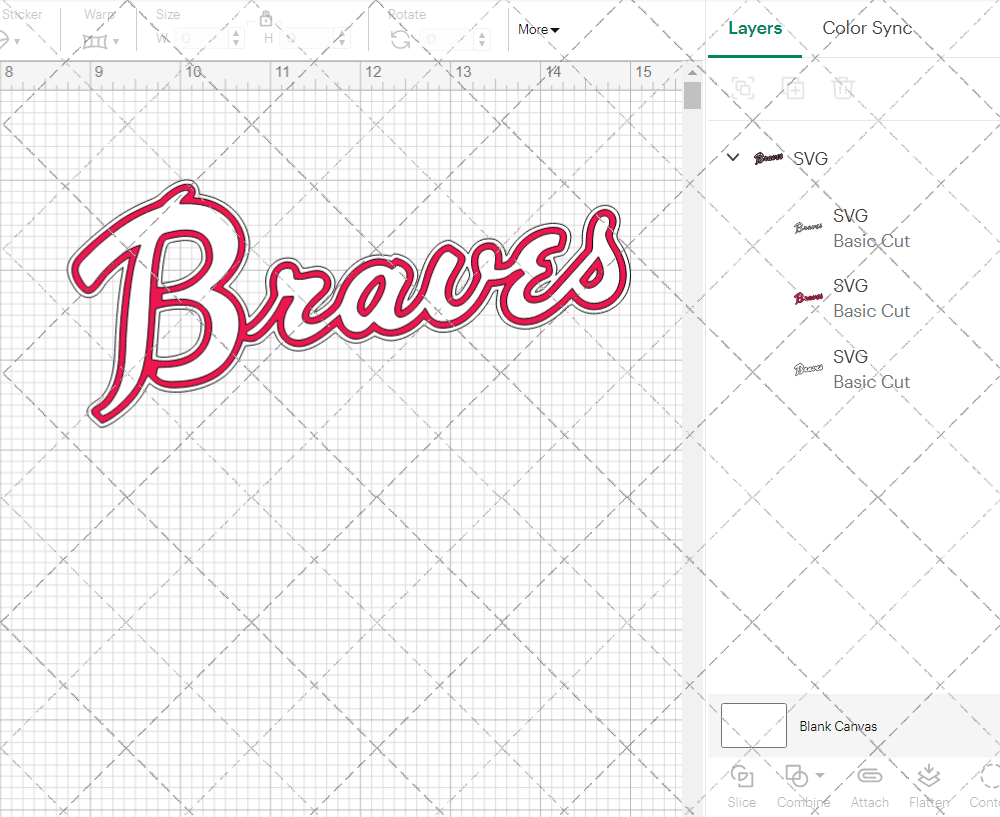Click the SVG group label text
Viewport: 1000px width, 817px height.
tap(811, 158)
